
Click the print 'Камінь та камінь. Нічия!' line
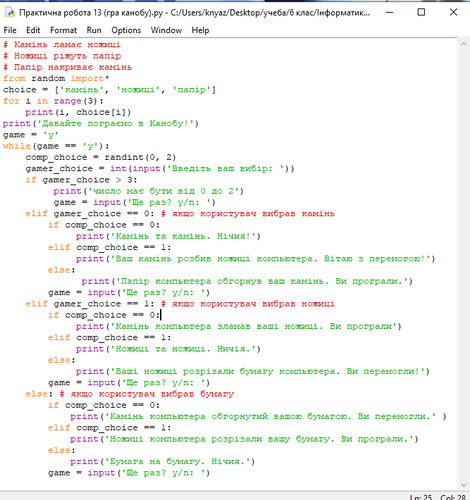coord(168,236)
